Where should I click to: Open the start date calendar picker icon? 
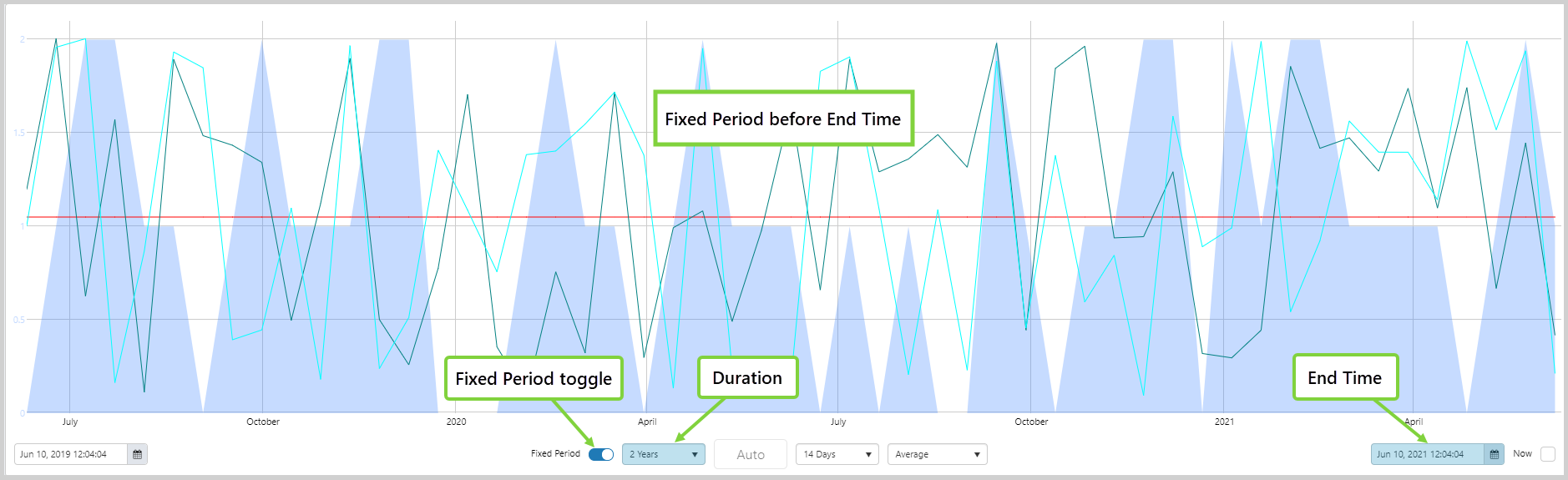(x=138, y=454)
